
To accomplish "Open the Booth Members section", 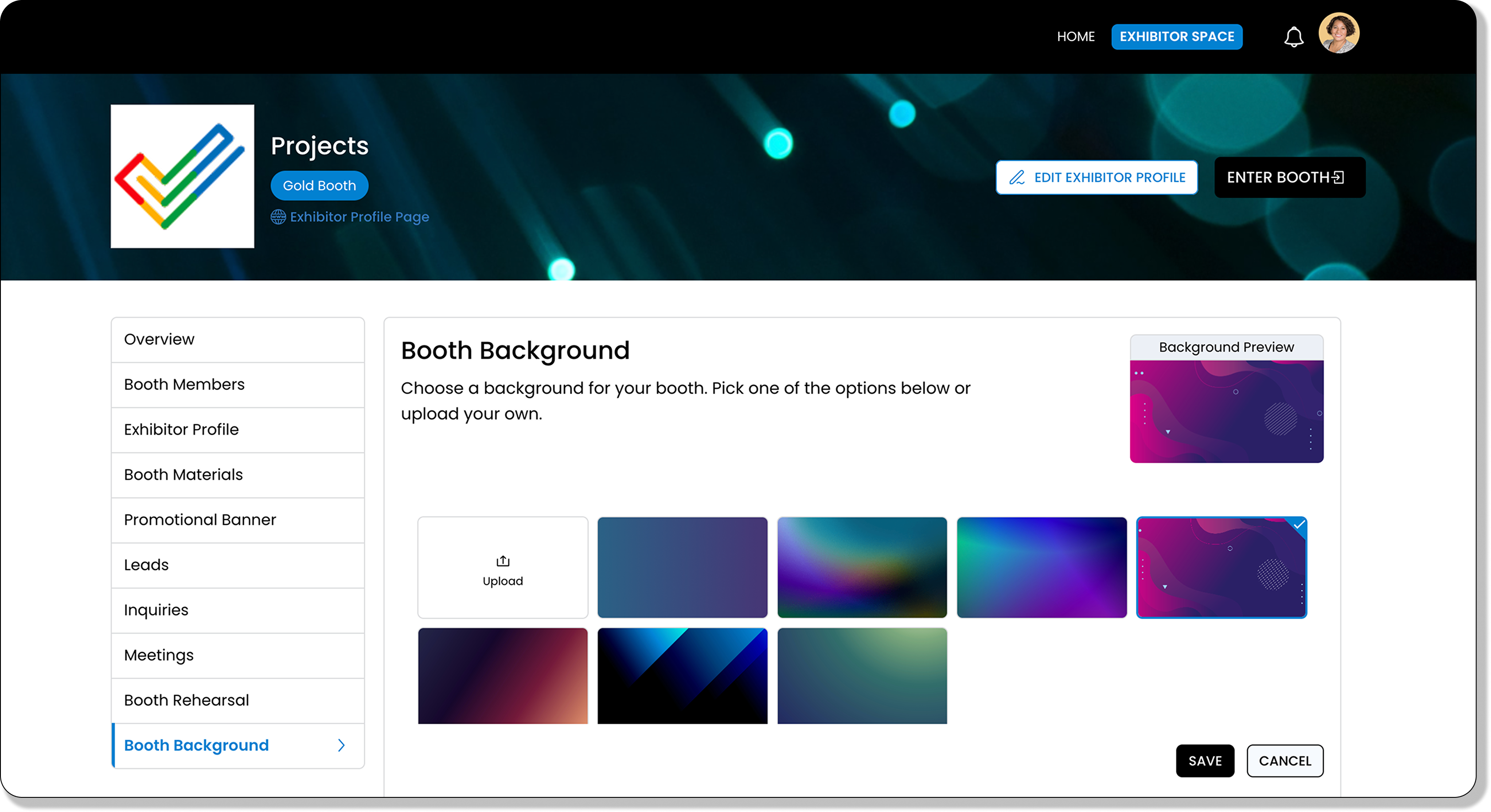I will pos(184,384).
